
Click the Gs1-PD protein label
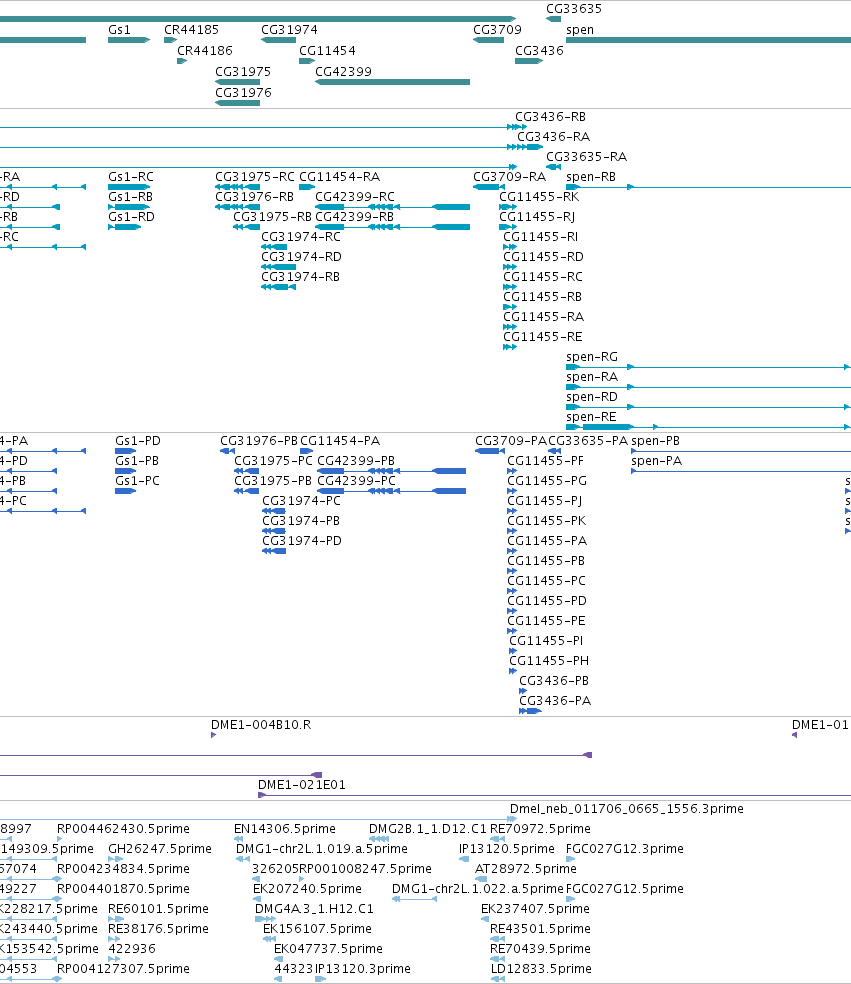[x=137, y=441]
